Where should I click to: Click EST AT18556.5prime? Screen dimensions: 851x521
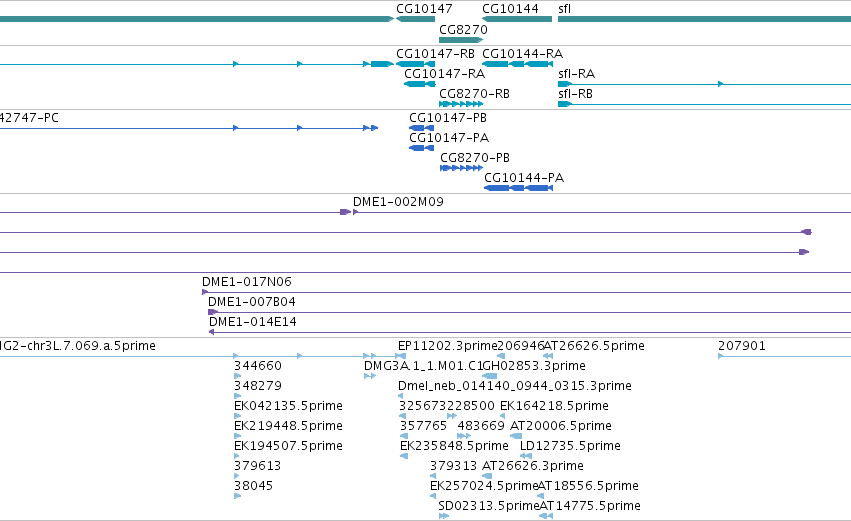pyautogui.click(x=588, y=486)
